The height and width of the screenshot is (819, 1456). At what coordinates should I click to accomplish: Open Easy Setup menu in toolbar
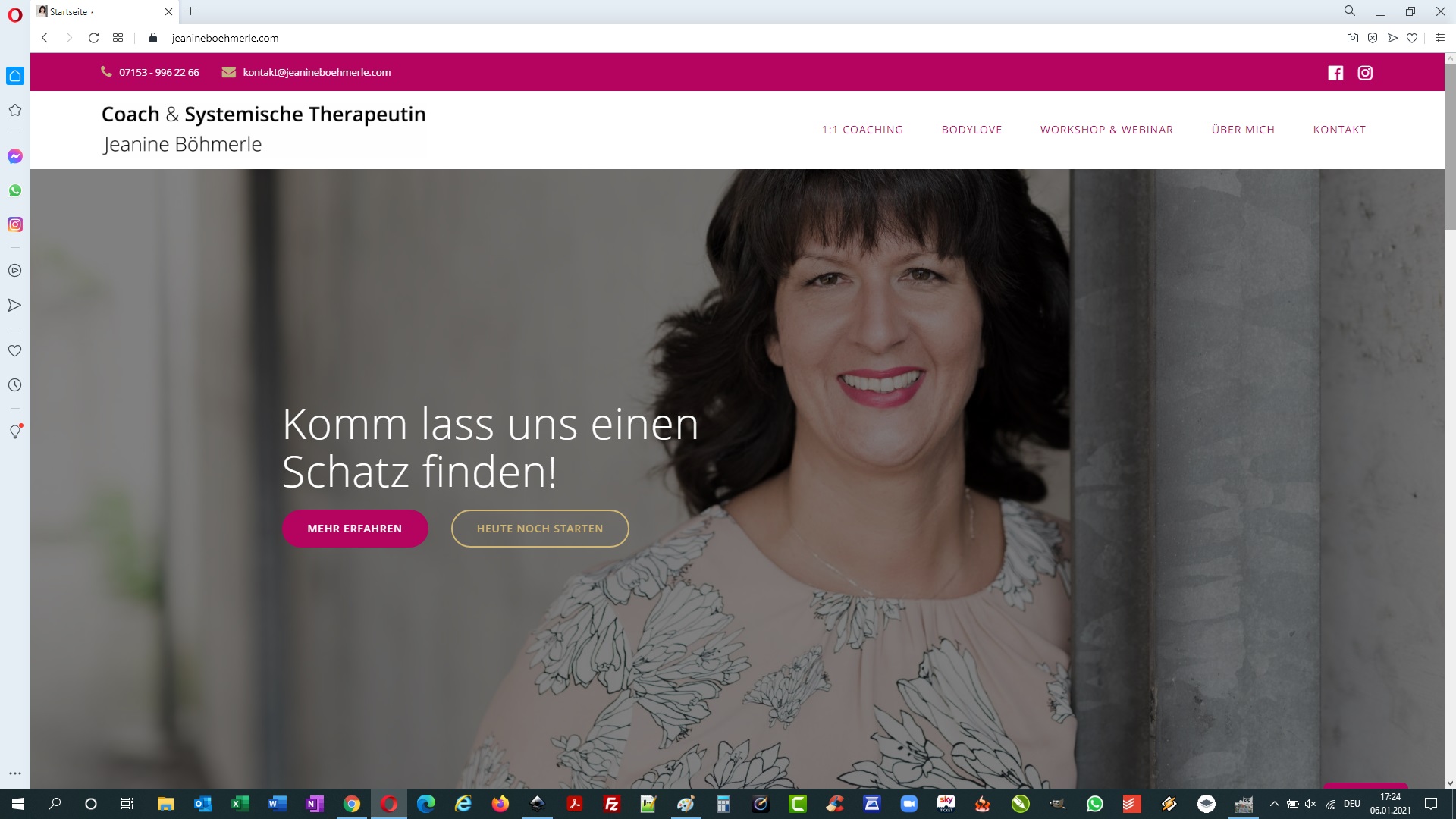pyautogui.click(x=1439, y=38)
